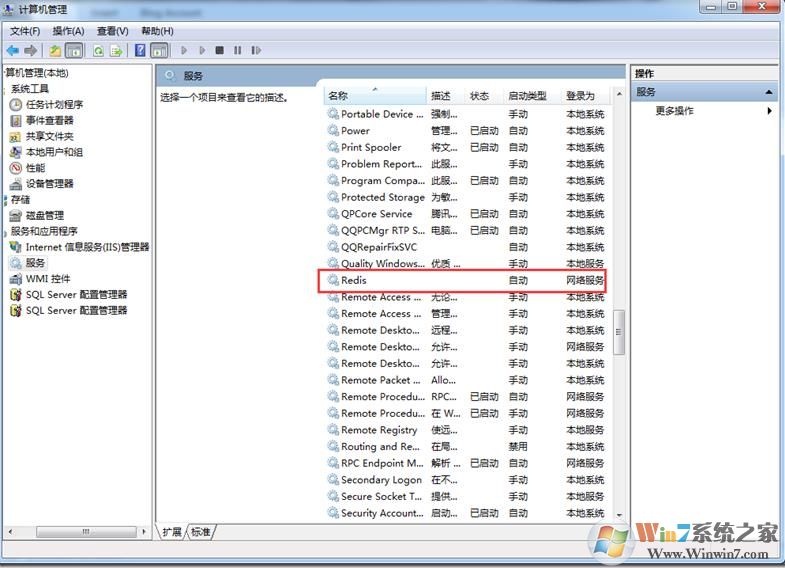
Task: Select the QQRepairFixSVC service
Action: (x=466, y=247)
